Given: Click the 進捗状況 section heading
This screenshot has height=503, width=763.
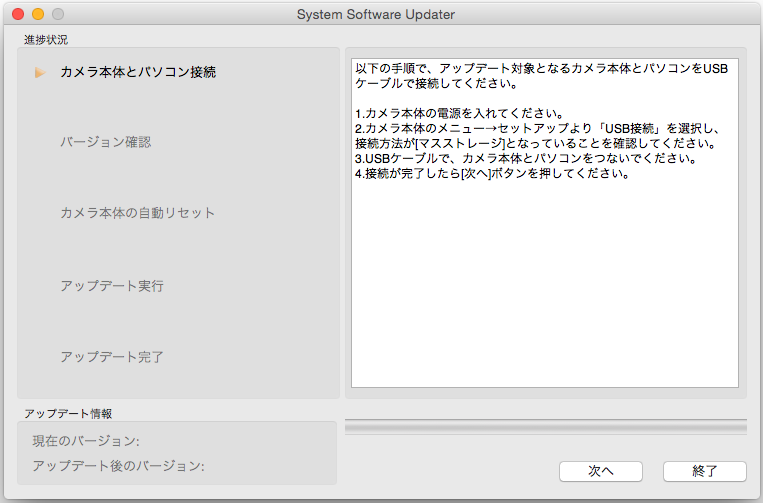Looking at the screenshot, I should (x=47, y=39).
